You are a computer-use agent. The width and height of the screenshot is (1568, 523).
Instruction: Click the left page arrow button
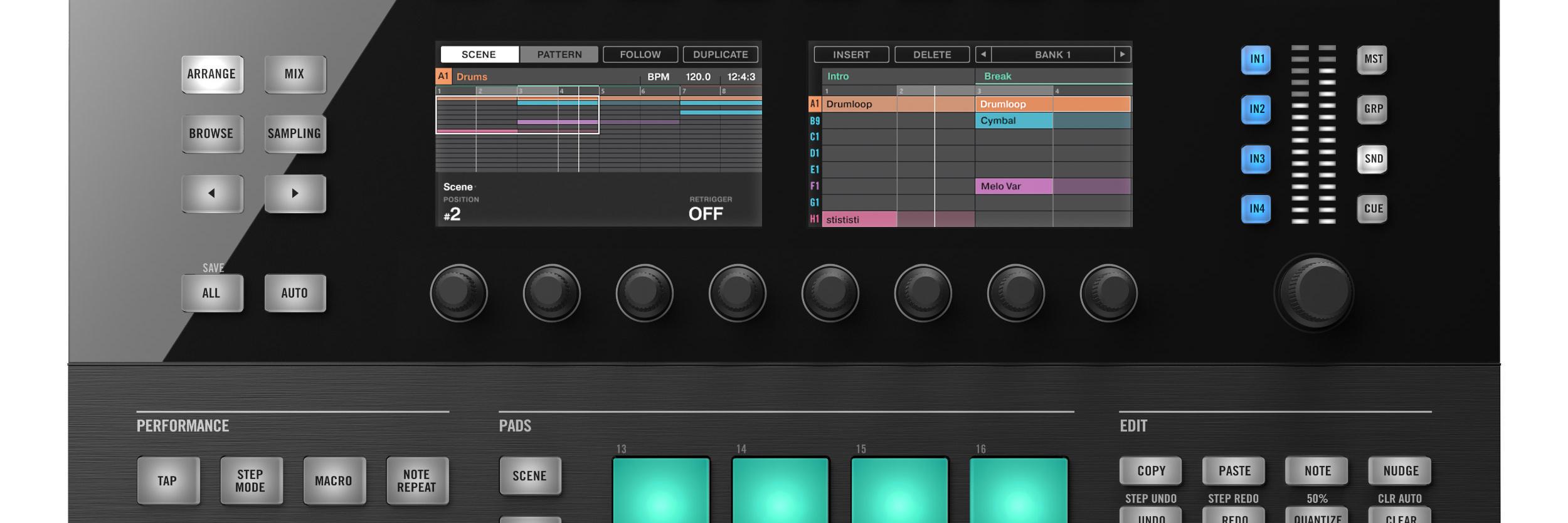212,193
